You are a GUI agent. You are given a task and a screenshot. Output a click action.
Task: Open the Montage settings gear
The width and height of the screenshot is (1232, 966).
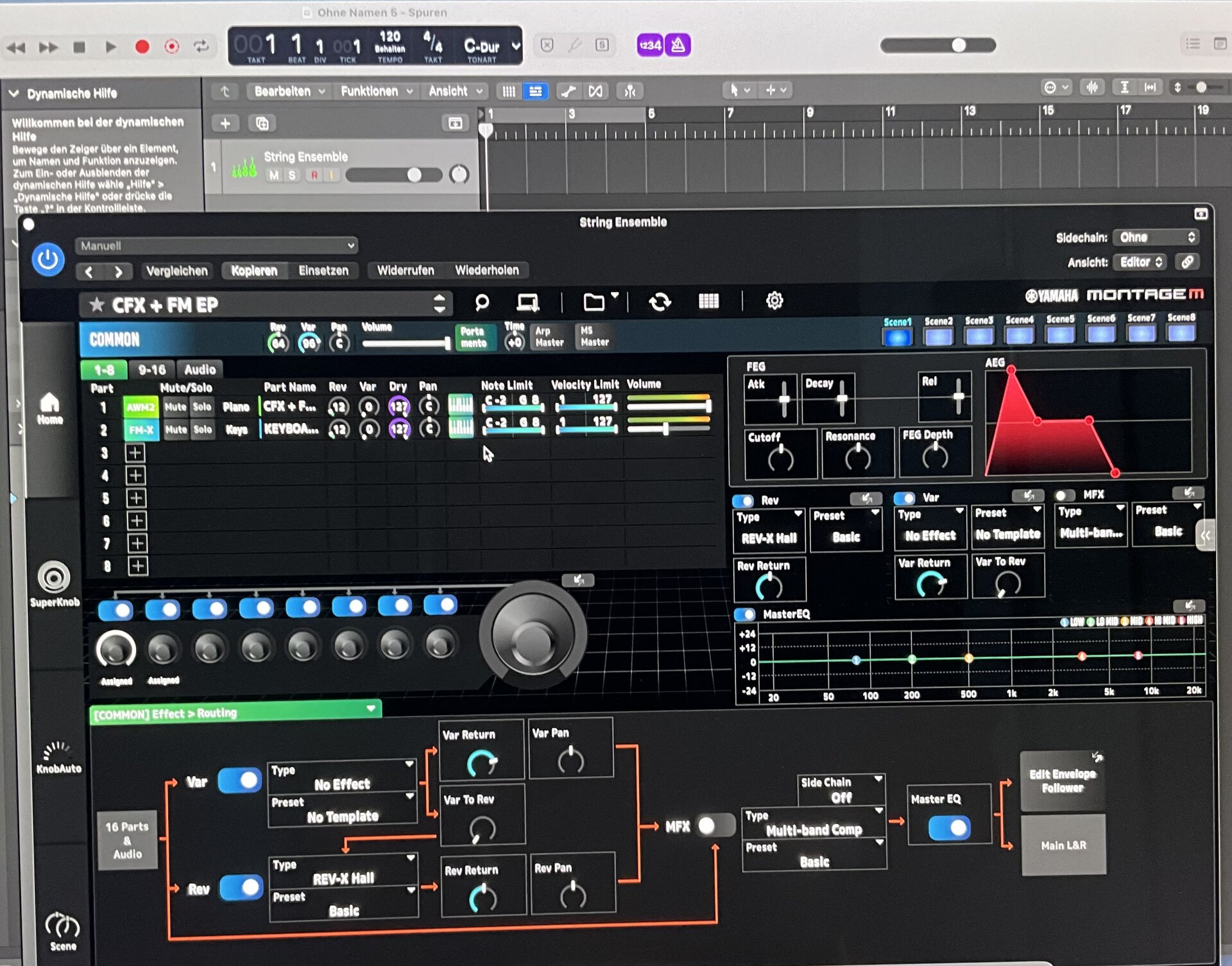click(774, 300)
